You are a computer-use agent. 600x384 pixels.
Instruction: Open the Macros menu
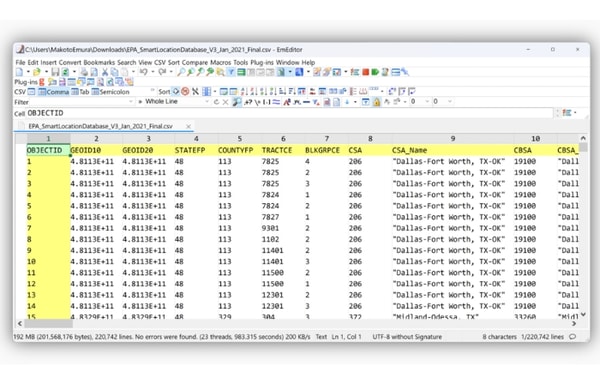click(220, 62)
